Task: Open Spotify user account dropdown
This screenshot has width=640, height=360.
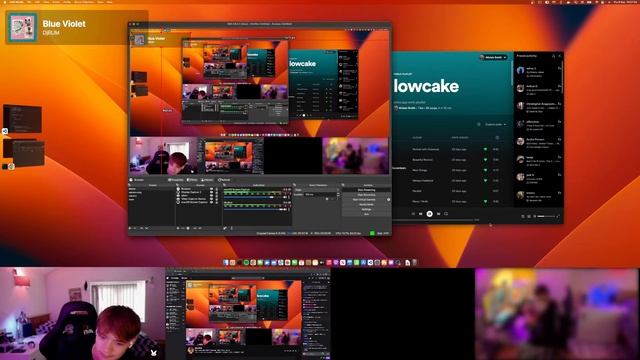Action: (x=493, y=58)
